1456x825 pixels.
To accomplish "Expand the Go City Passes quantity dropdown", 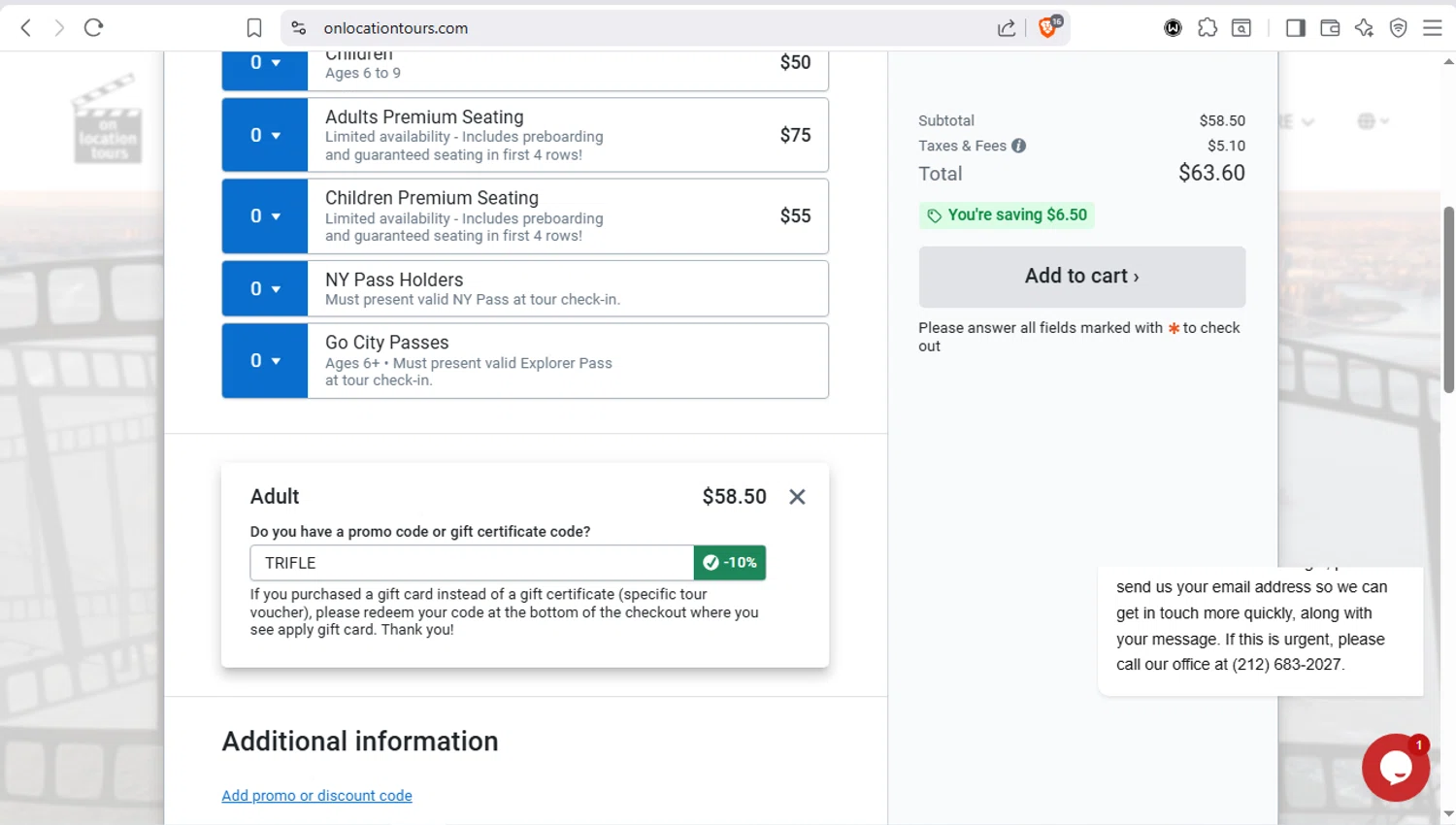I will tap(265, 360).
